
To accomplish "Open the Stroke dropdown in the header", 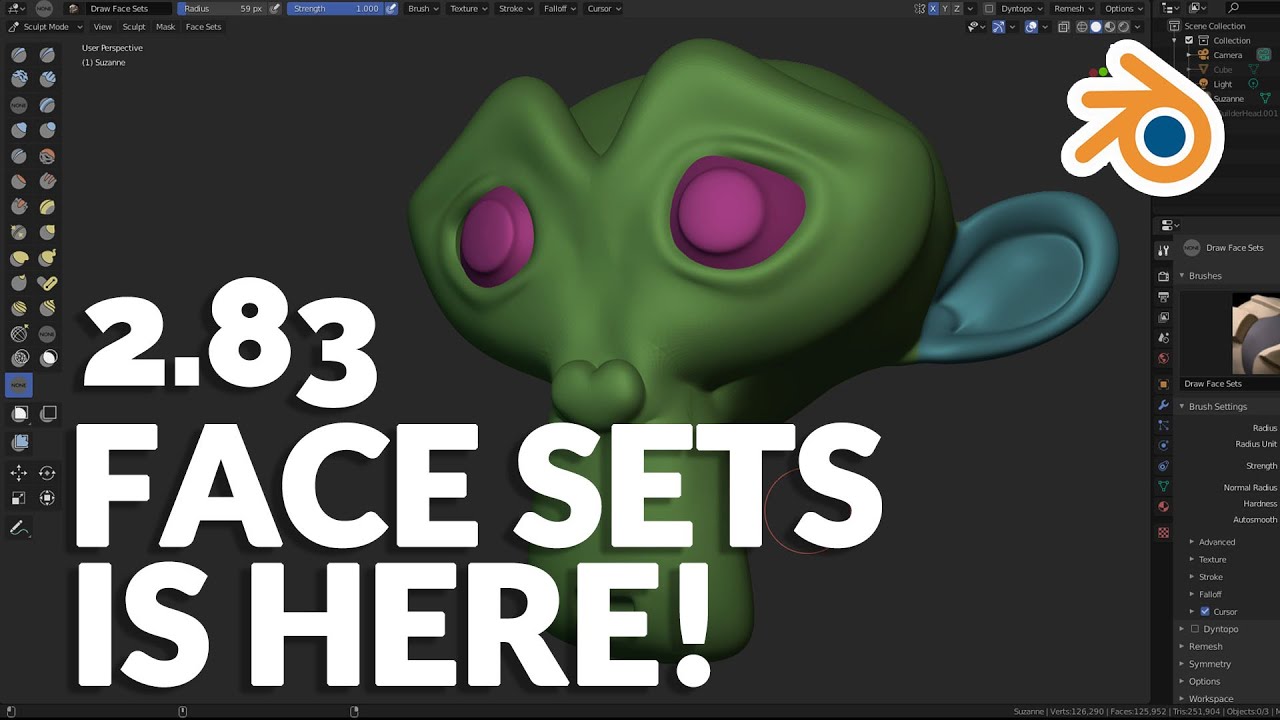I will point(515,8).
